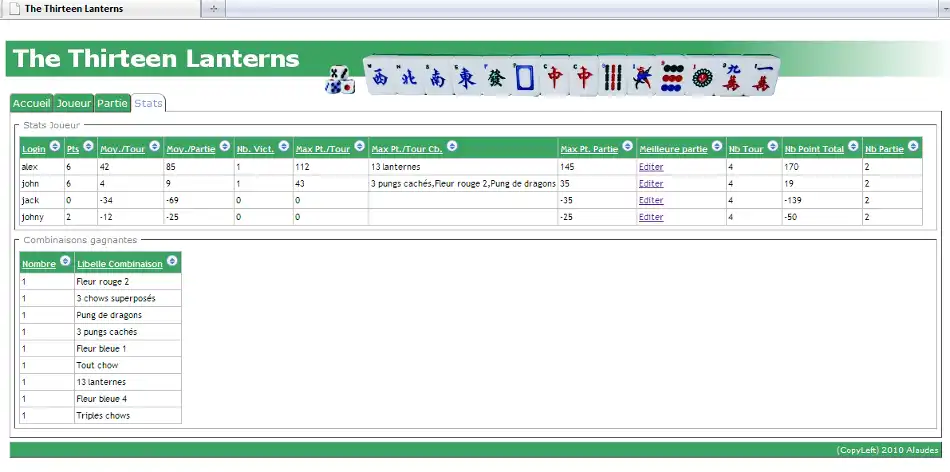Select The Thirteen Lanterns browser tab
Viewport: 950px width, 472px height.
pos(101,8)
